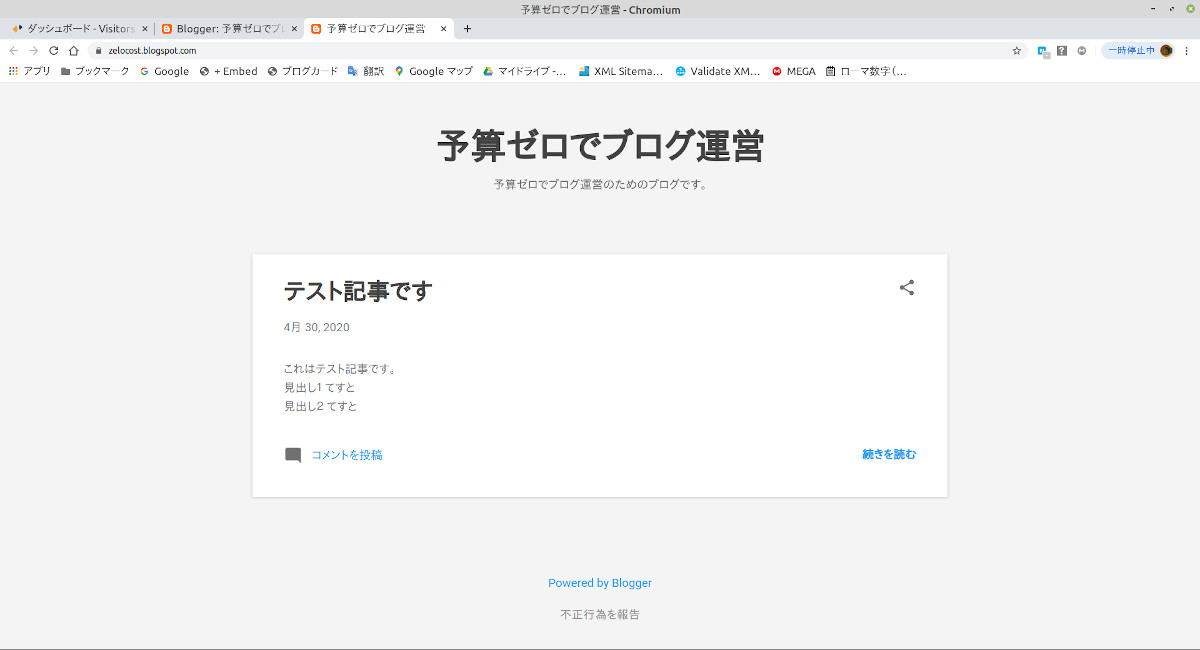Screen dimensions: 1200x650
Task: Click the 不正行為を報告 link
Action: [x=600, y=614]
